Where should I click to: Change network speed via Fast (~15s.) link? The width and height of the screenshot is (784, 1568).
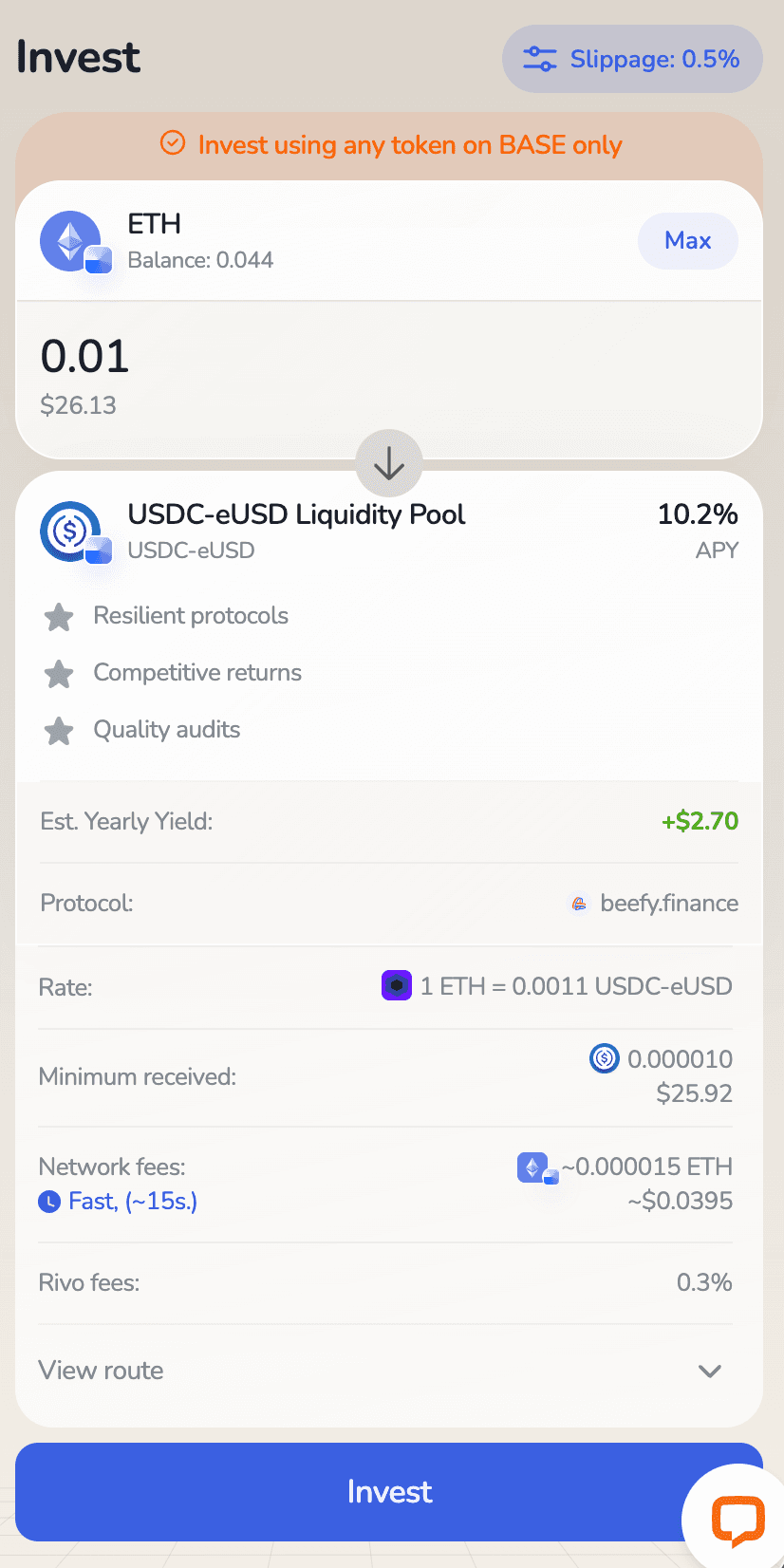pos(133,1202)
